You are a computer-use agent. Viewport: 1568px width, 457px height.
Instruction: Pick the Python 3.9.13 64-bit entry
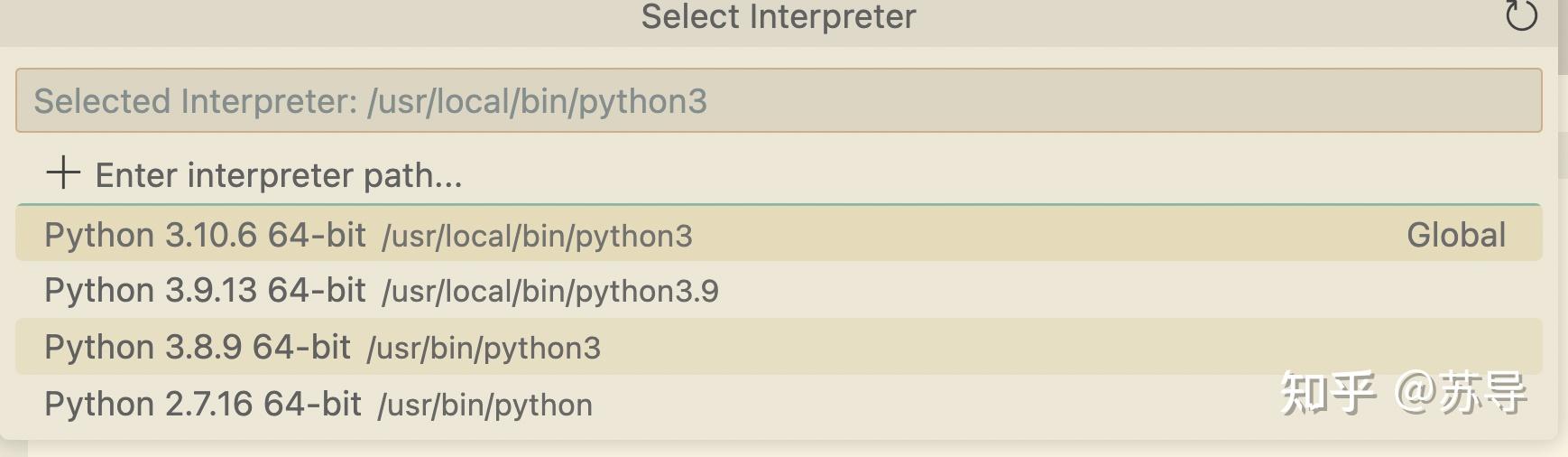pyautogui.click(x=779, y=290)
